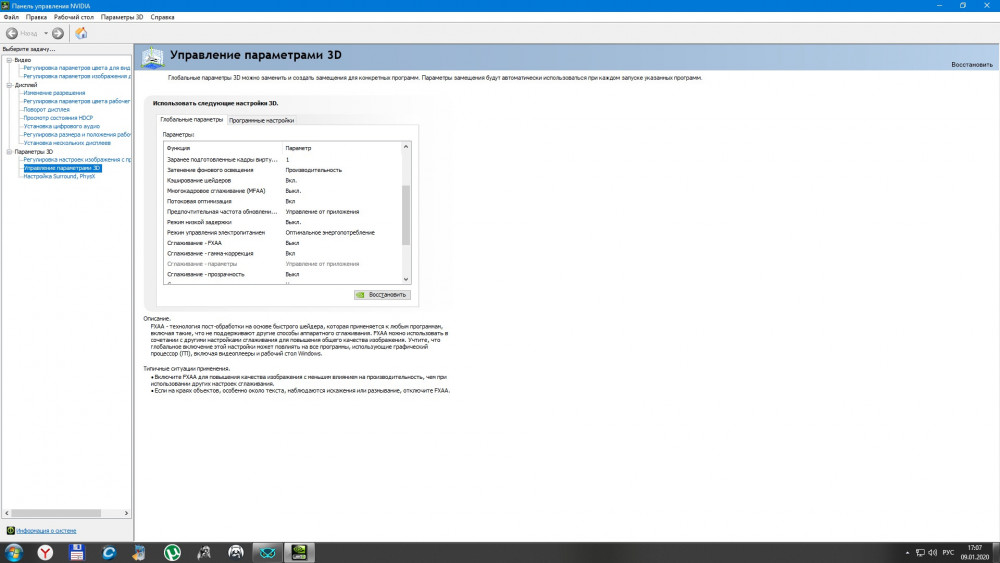The height and width of the screenshot is (563, 1000).
Task: Open the teal envelope-shaped taskbar icon
Action: (x=268, y=552)
